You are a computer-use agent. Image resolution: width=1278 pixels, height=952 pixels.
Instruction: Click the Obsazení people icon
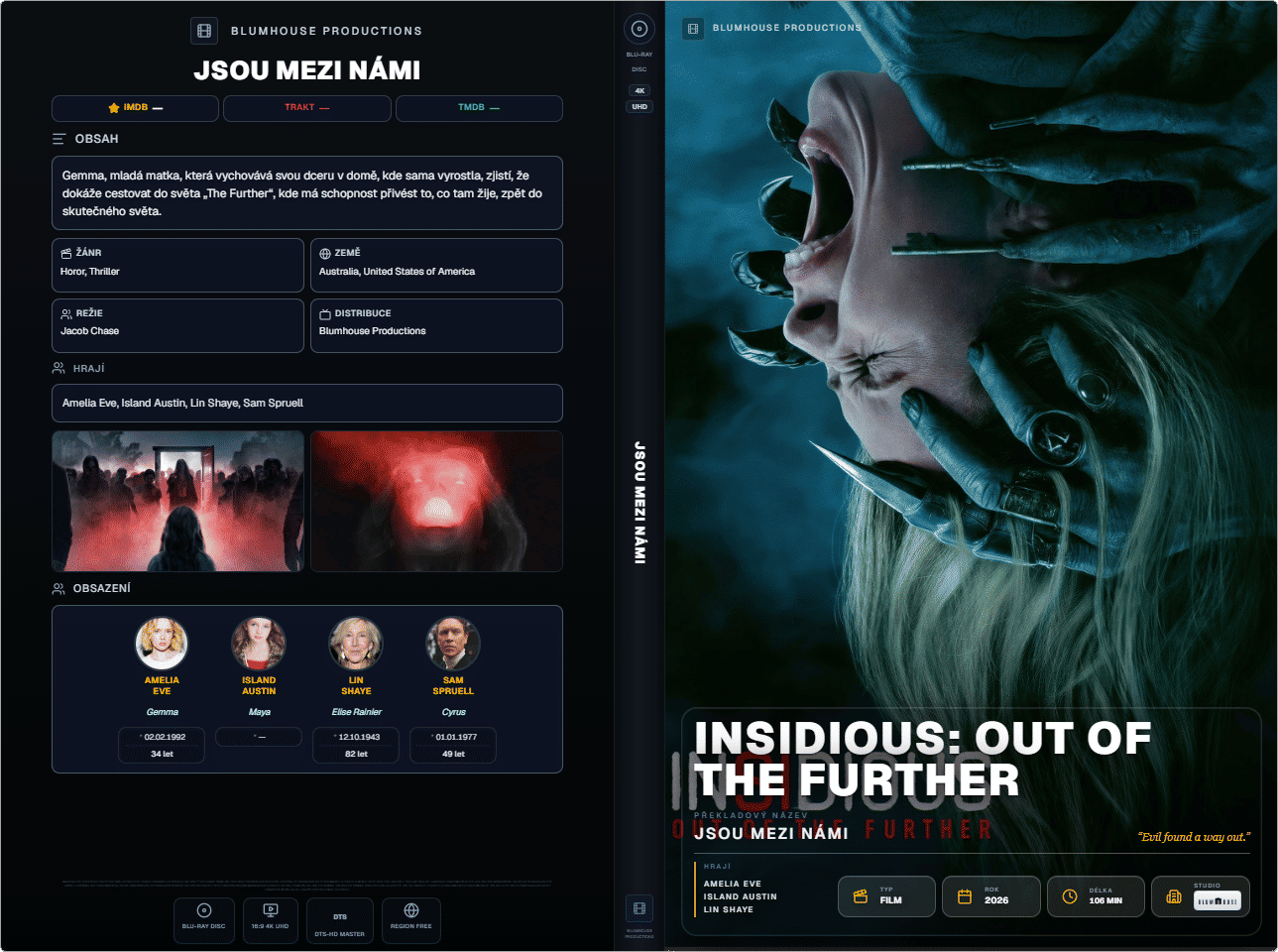[x=58, y=588]
